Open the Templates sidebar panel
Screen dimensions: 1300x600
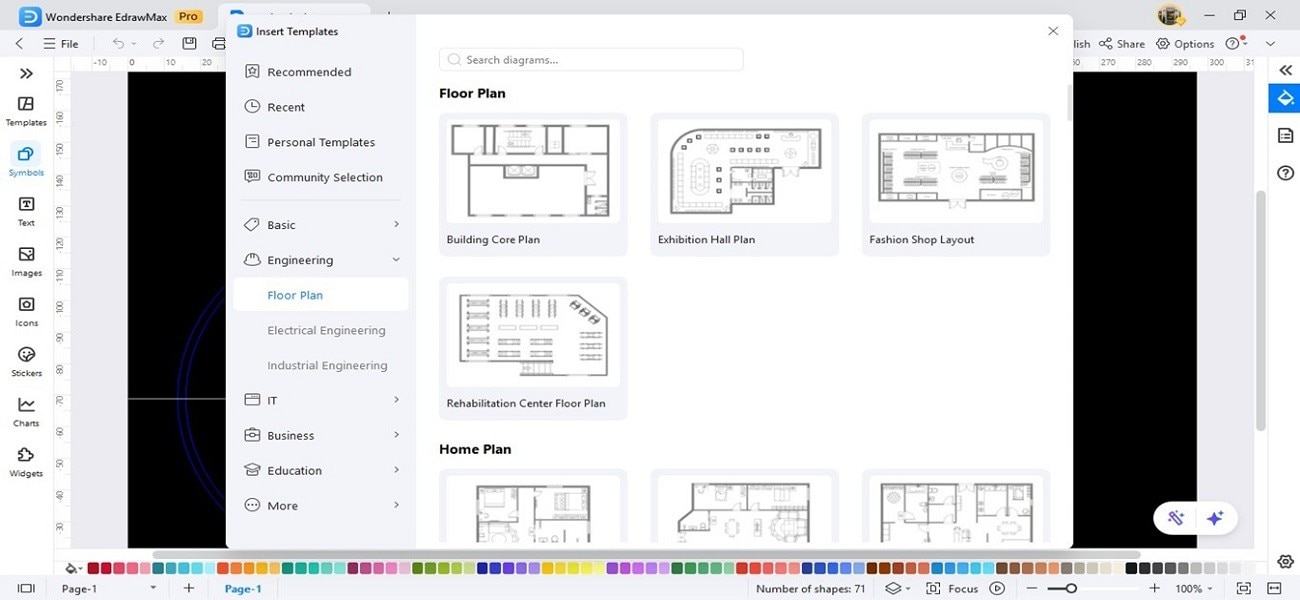pos(26,110)
